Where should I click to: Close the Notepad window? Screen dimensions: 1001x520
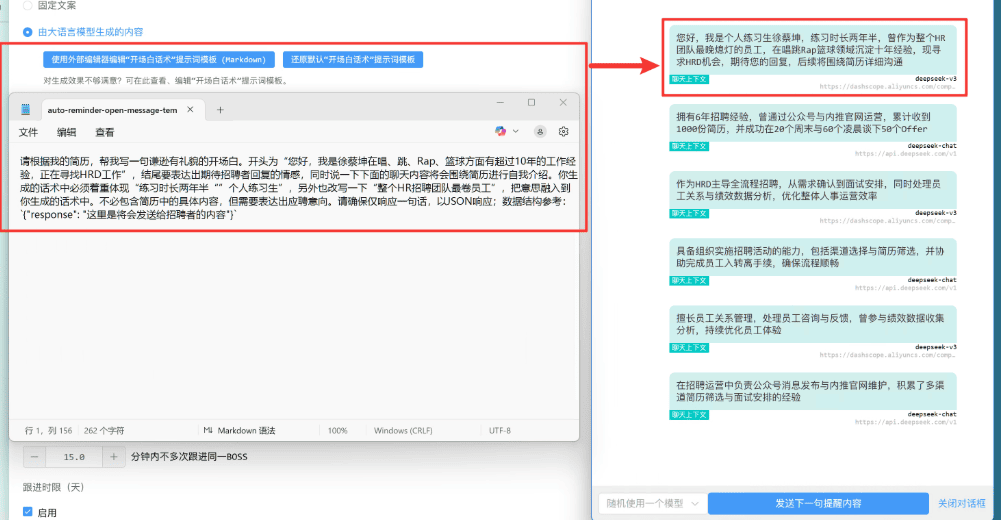tap(562, 103)
